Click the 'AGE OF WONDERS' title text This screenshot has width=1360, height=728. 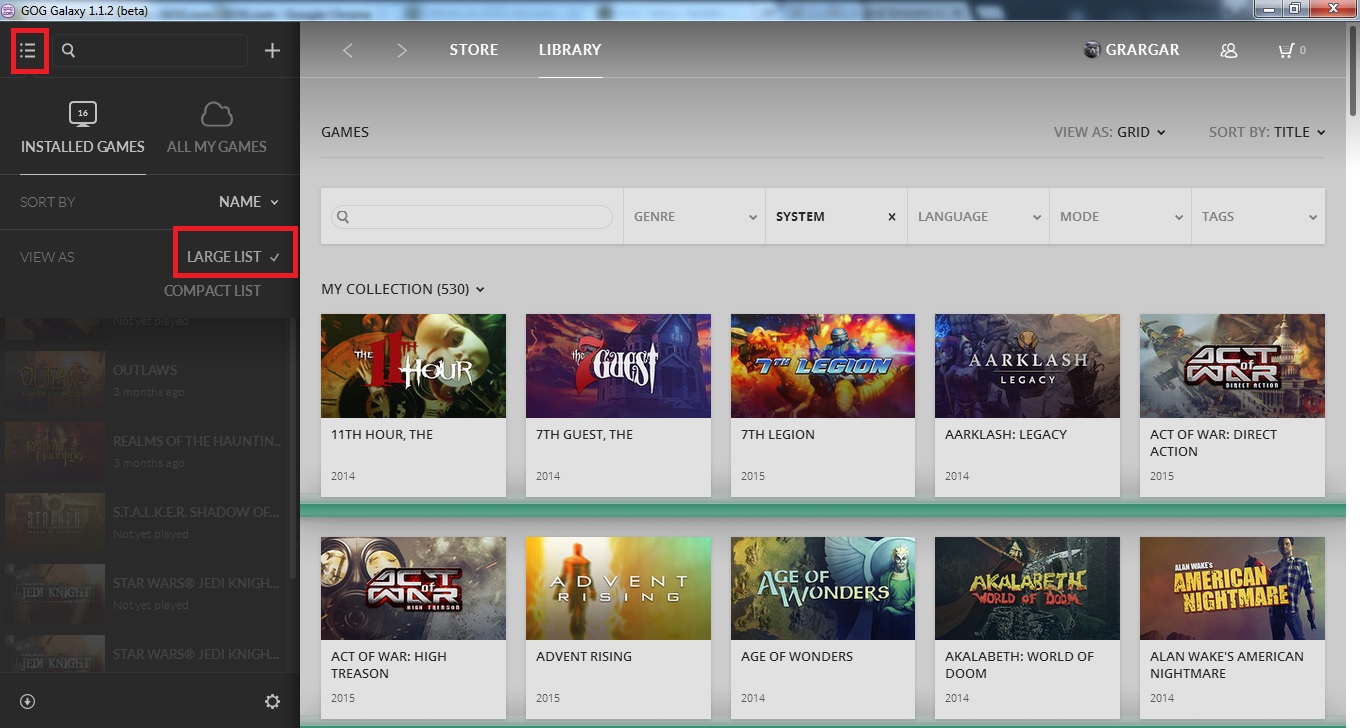[x=797, y=657]
